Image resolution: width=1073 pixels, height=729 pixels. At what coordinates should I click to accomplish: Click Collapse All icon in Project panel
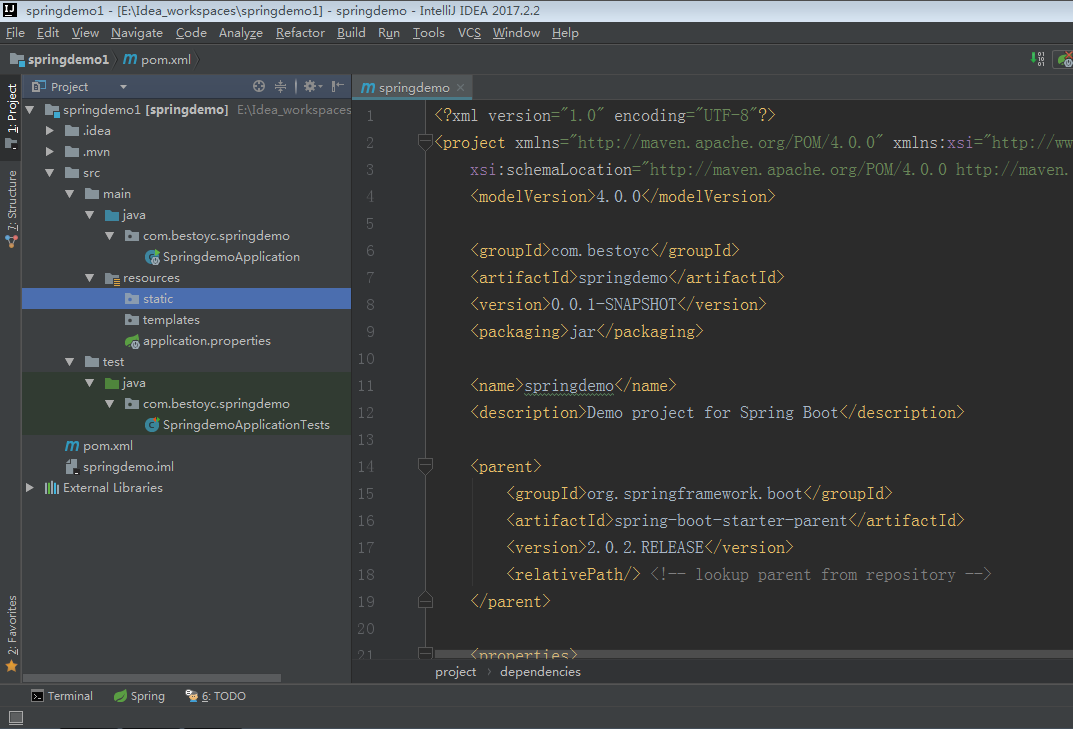[x=281, y=86]
